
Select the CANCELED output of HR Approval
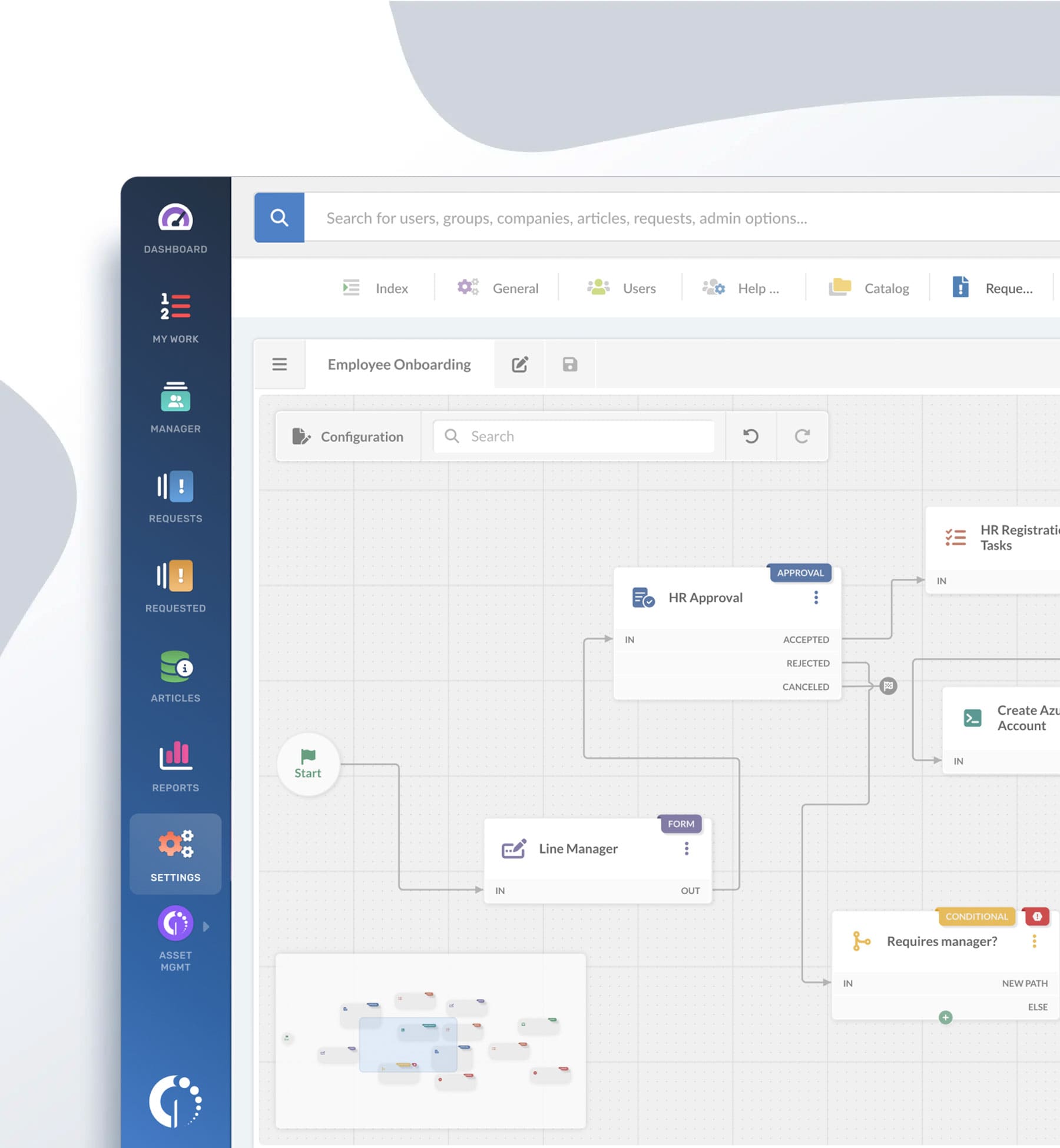coord(806,686)
